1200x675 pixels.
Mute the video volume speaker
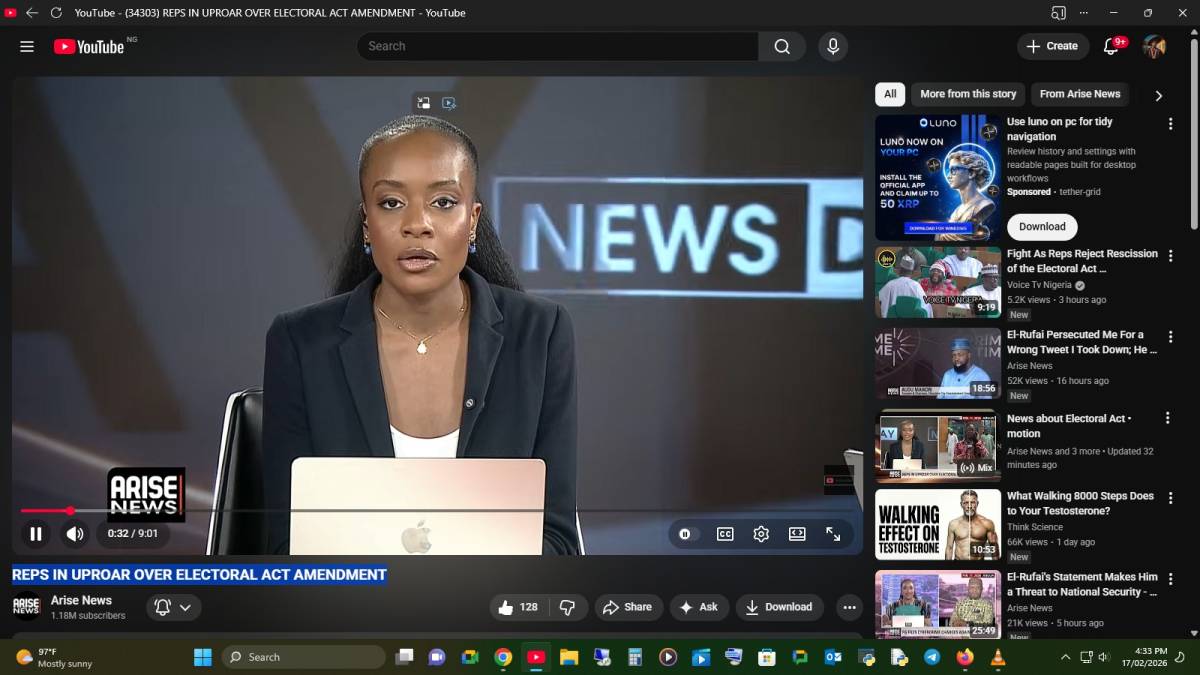75,534
